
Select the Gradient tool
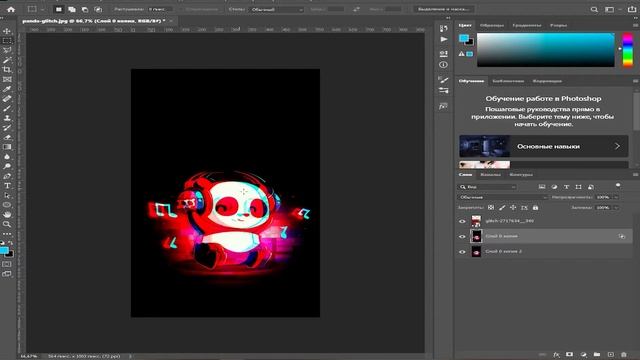(x=7, y=147)
